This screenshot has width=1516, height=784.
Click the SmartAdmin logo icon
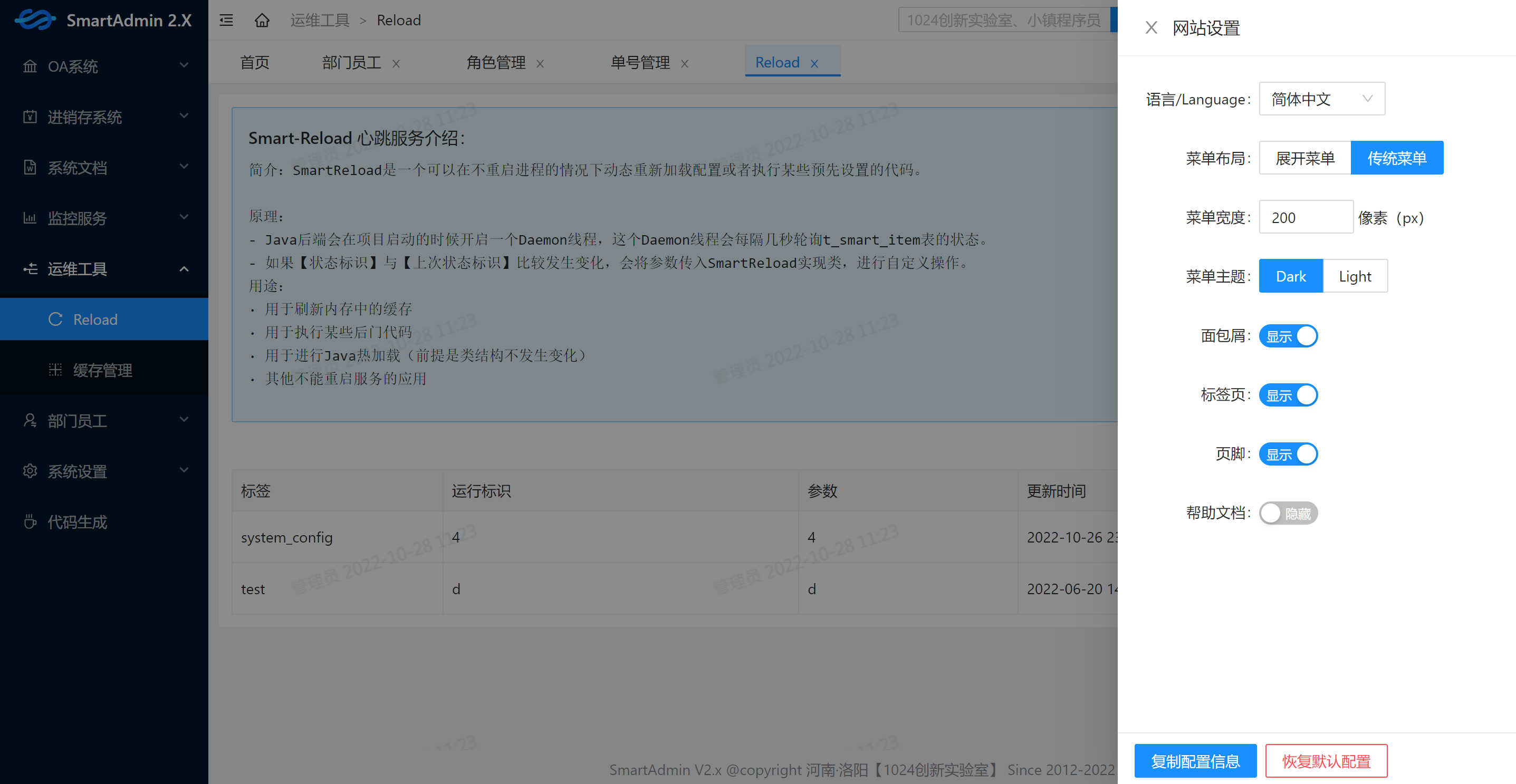35,20
